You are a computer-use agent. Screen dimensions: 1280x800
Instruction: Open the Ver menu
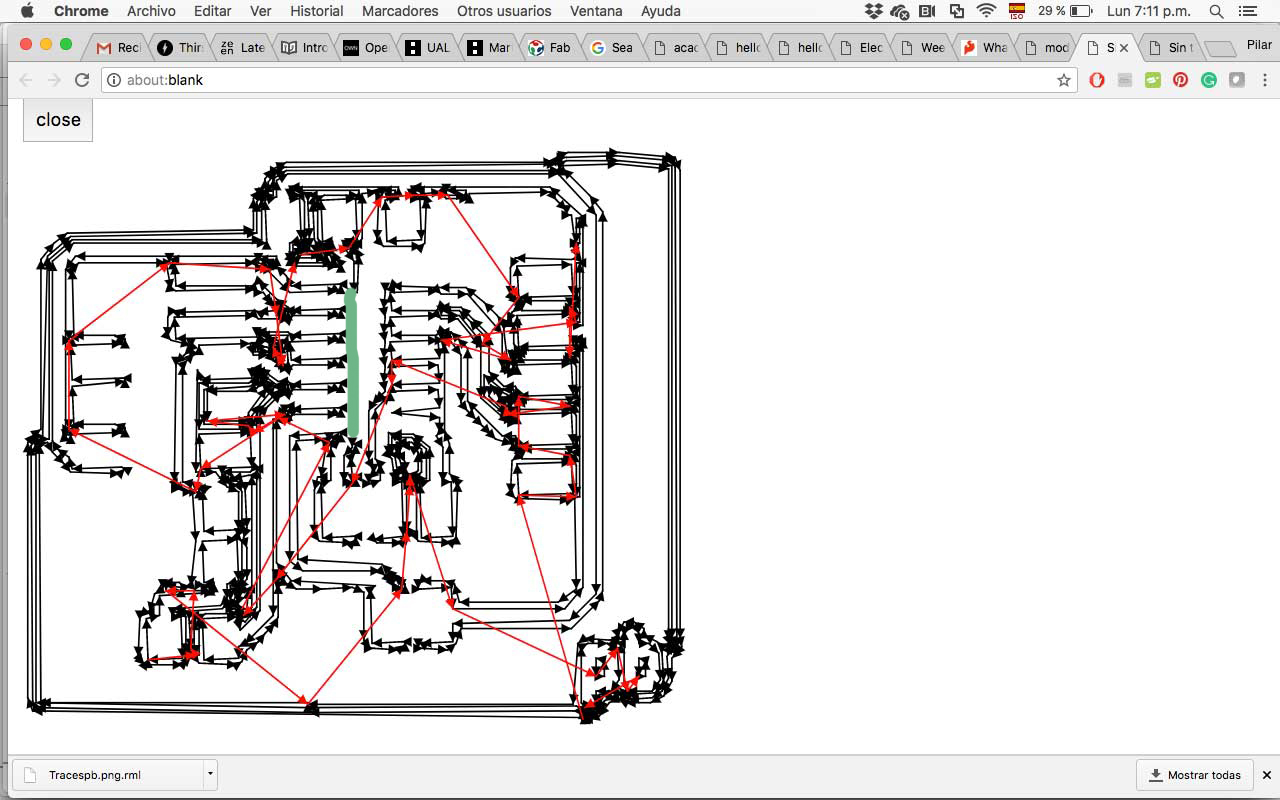(x=261, y=11)
